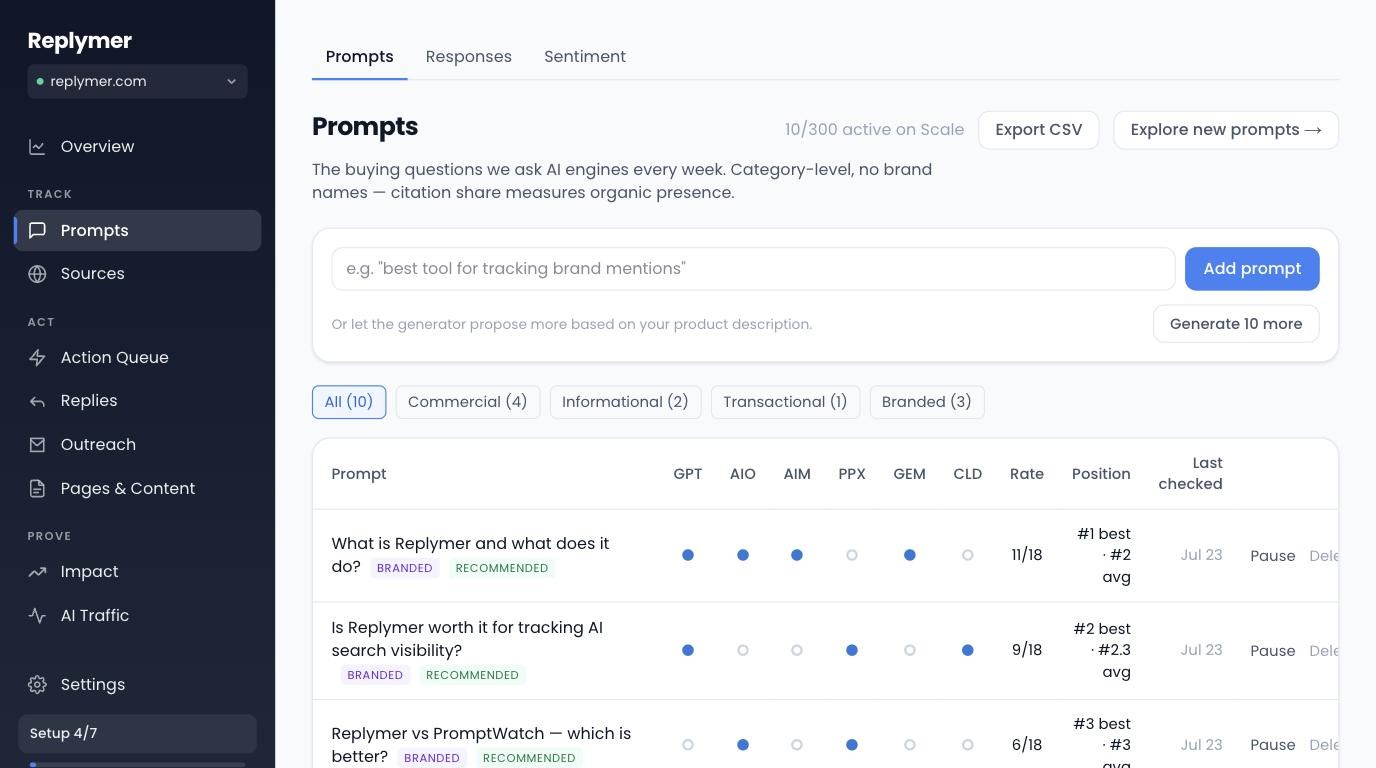
Task: Select the Prompts tab at top
Action: [x=359, y=57]
